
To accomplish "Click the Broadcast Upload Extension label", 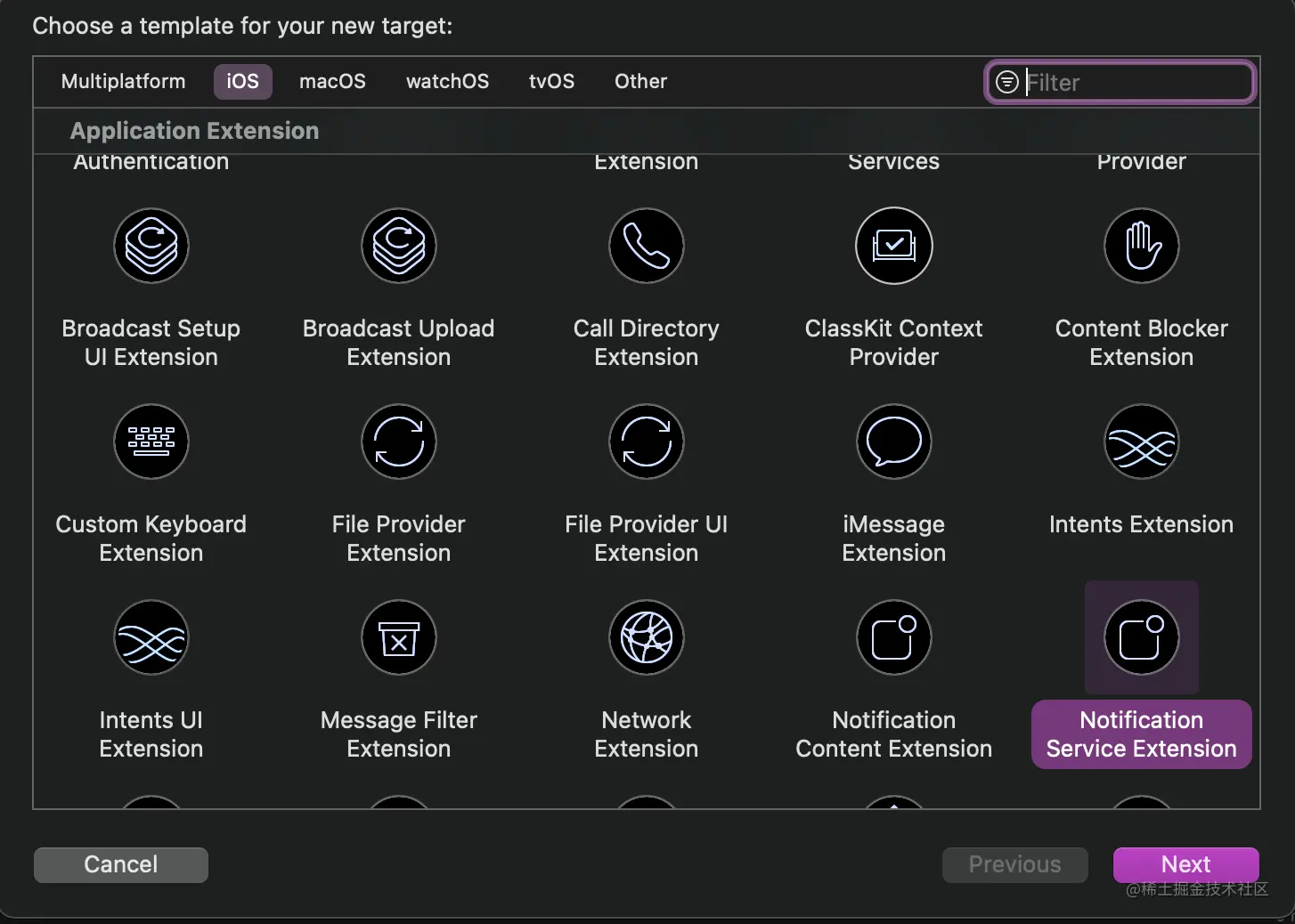I will point(399,343).
